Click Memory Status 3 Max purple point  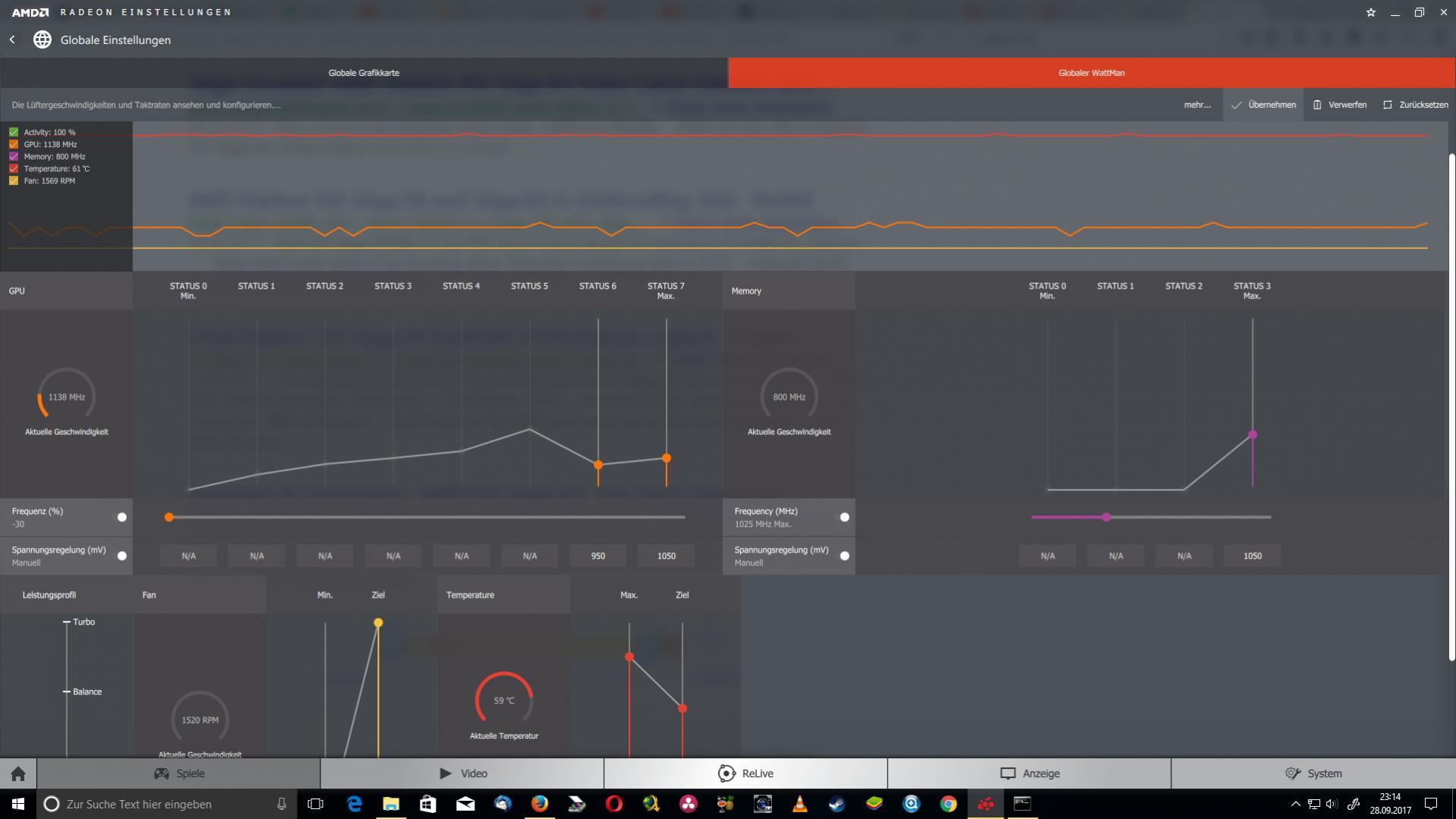(x=1253, y=435)
